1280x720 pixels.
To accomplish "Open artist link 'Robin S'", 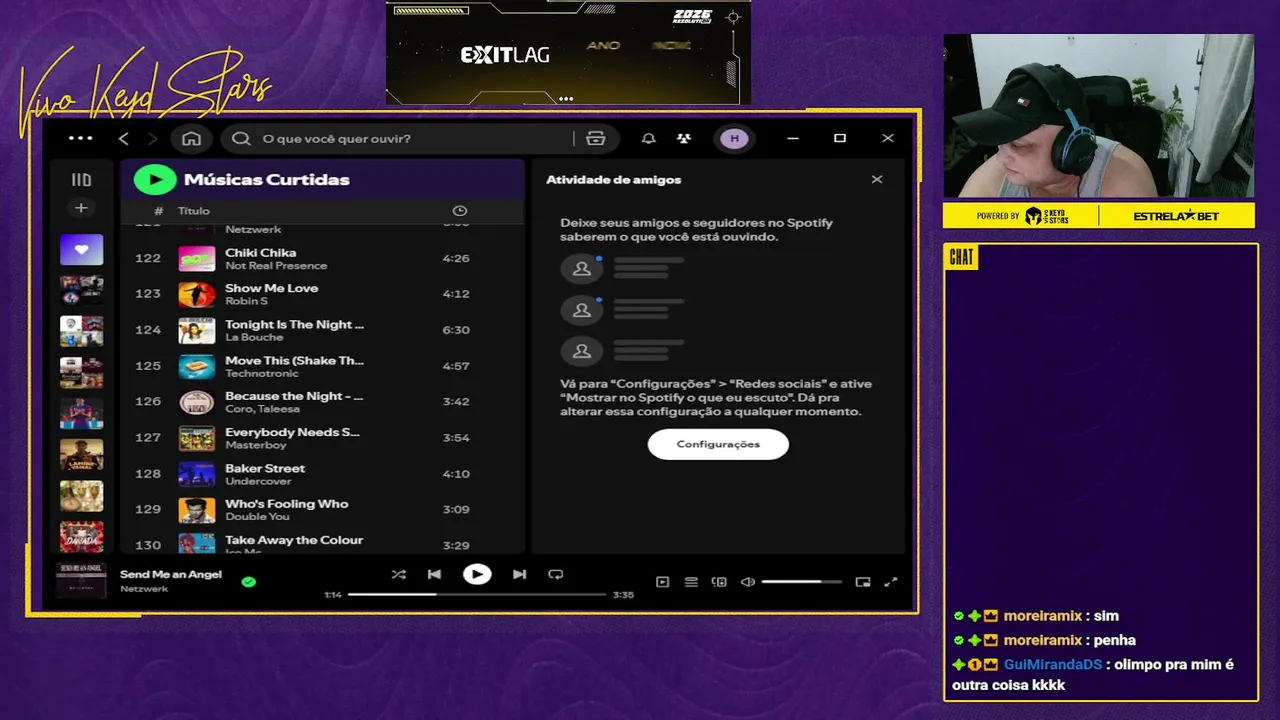I will [246, 301].
